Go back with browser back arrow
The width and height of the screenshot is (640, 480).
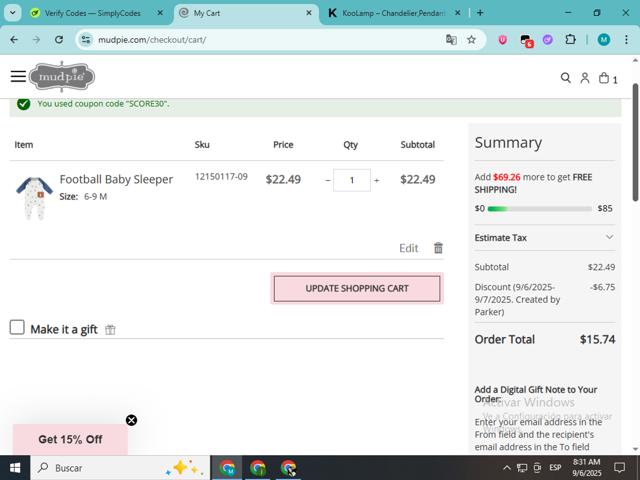14,40
